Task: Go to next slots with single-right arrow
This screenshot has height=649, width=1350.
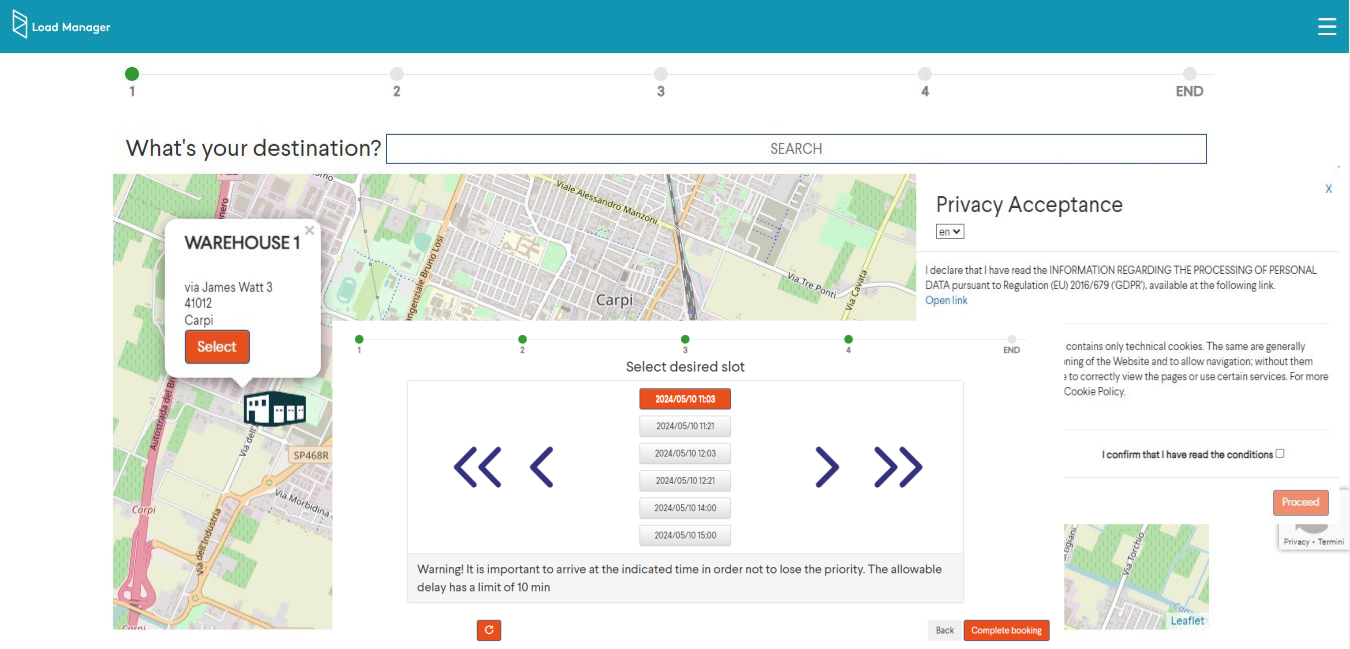Action: click(826, 467)
